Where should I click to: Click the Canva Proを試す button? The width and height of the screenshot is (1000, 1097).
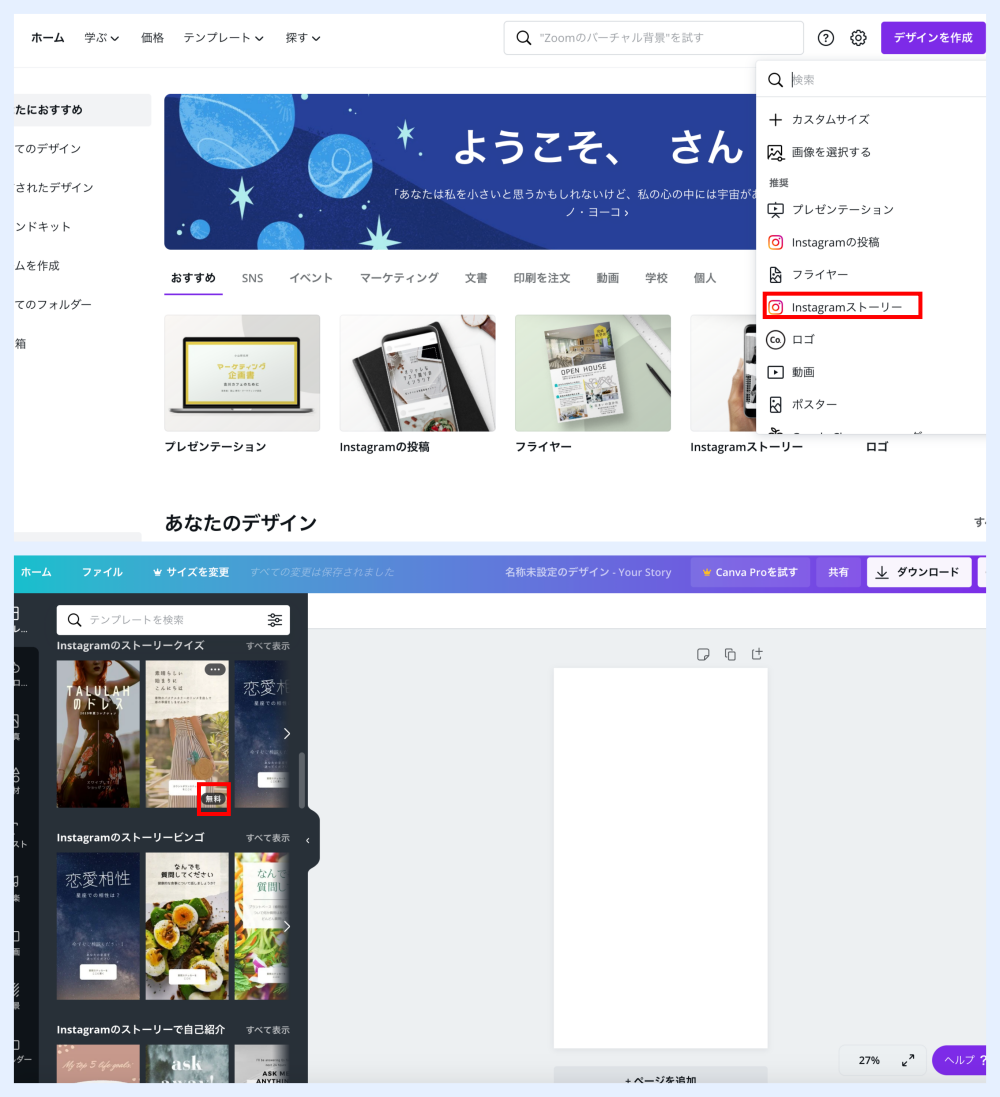click(x=750, y=572)
